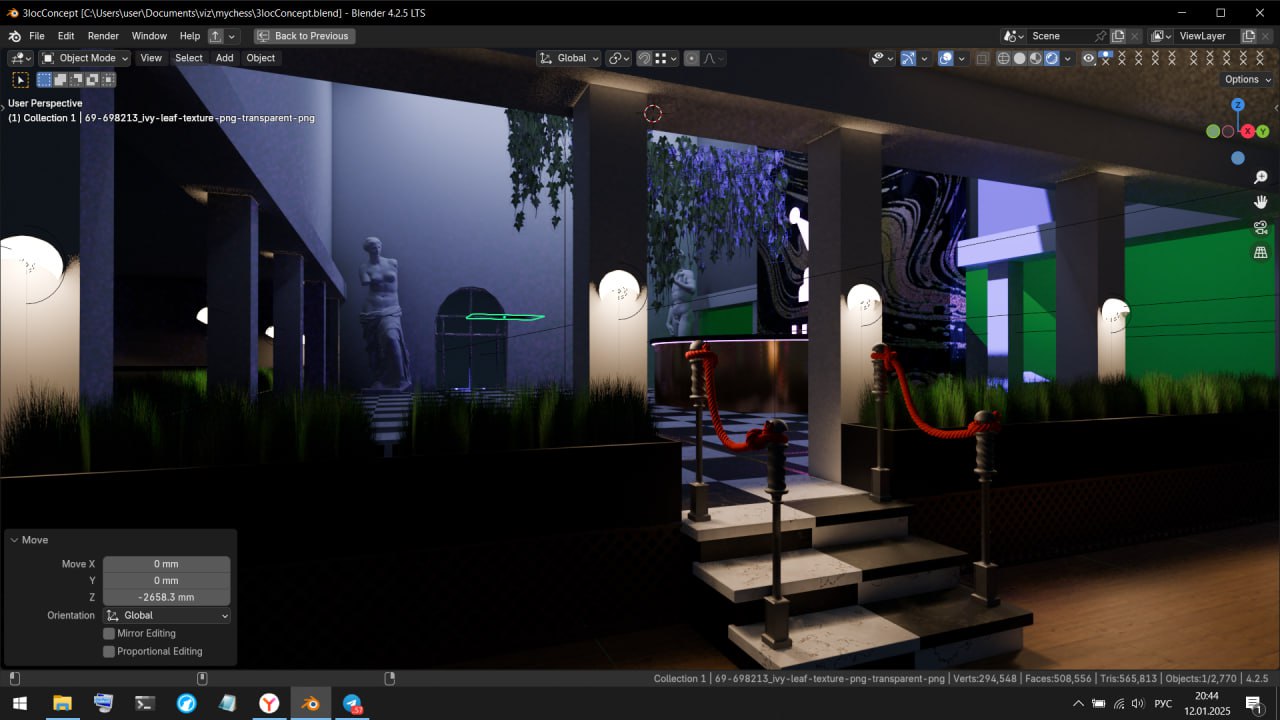Toggle the viewport gizmo display button
The width and height of the screenshot is (1280, 720).
click(908, 58)
